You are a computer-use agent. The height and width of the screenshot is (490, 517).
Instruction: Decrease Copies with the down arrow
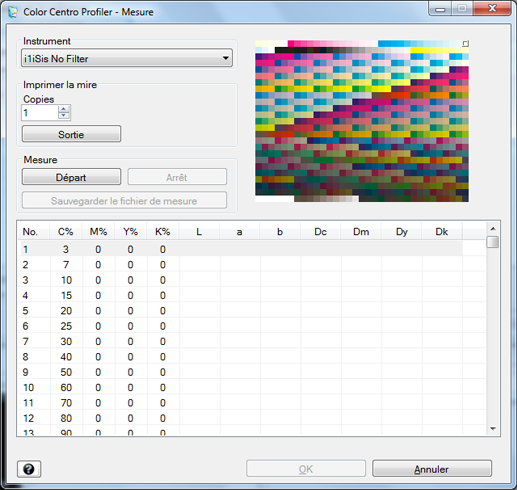(x=64, y=115)
